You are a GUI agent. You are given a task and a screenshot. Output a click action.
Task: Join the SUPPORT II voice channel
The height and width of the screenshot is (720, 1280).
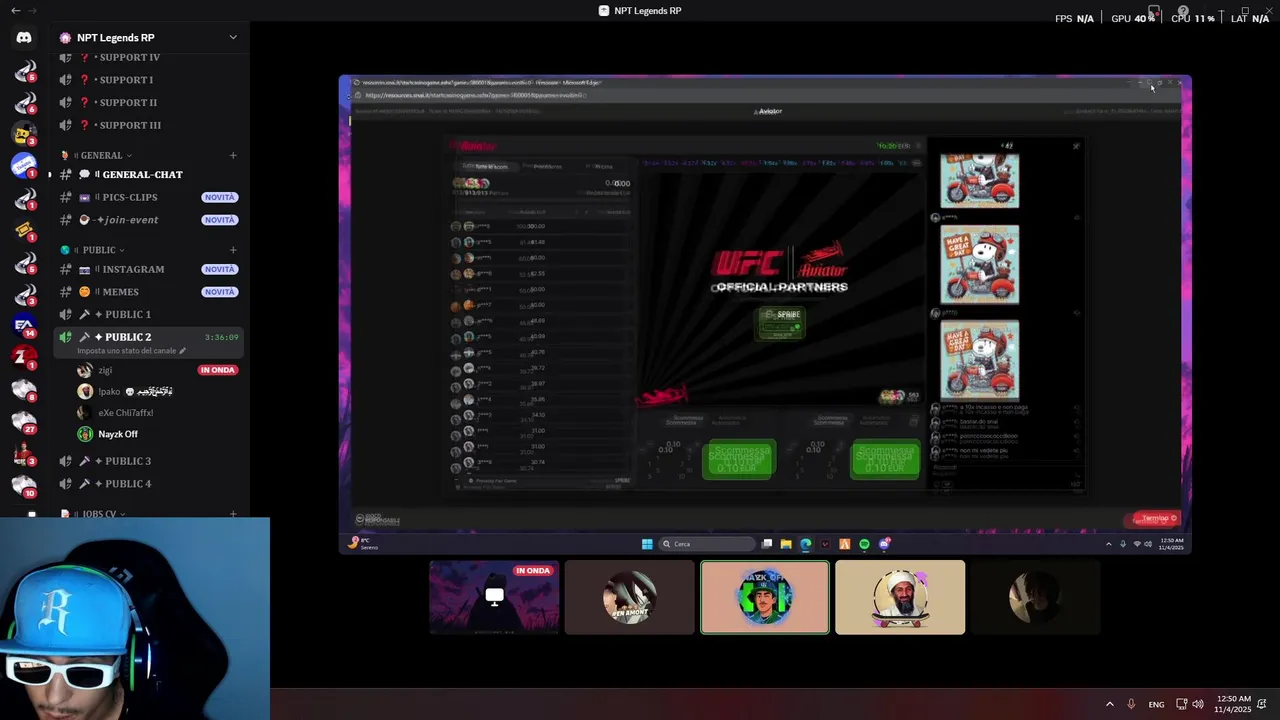coord(149,102)
